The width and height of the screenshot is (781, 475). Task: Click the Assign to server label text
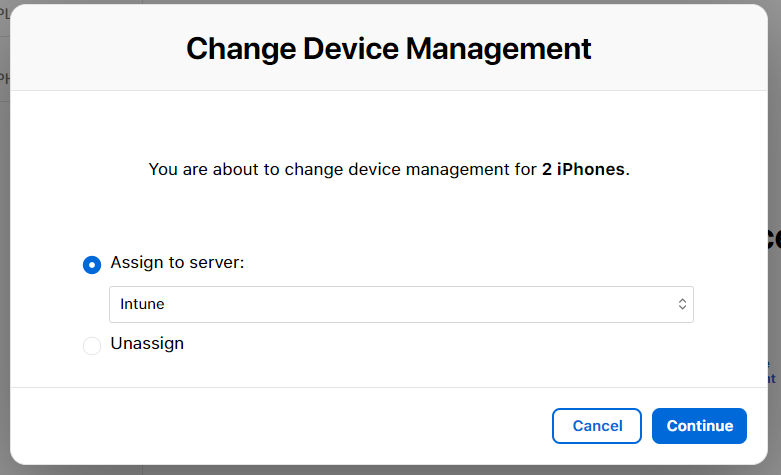tap(177, 262)
